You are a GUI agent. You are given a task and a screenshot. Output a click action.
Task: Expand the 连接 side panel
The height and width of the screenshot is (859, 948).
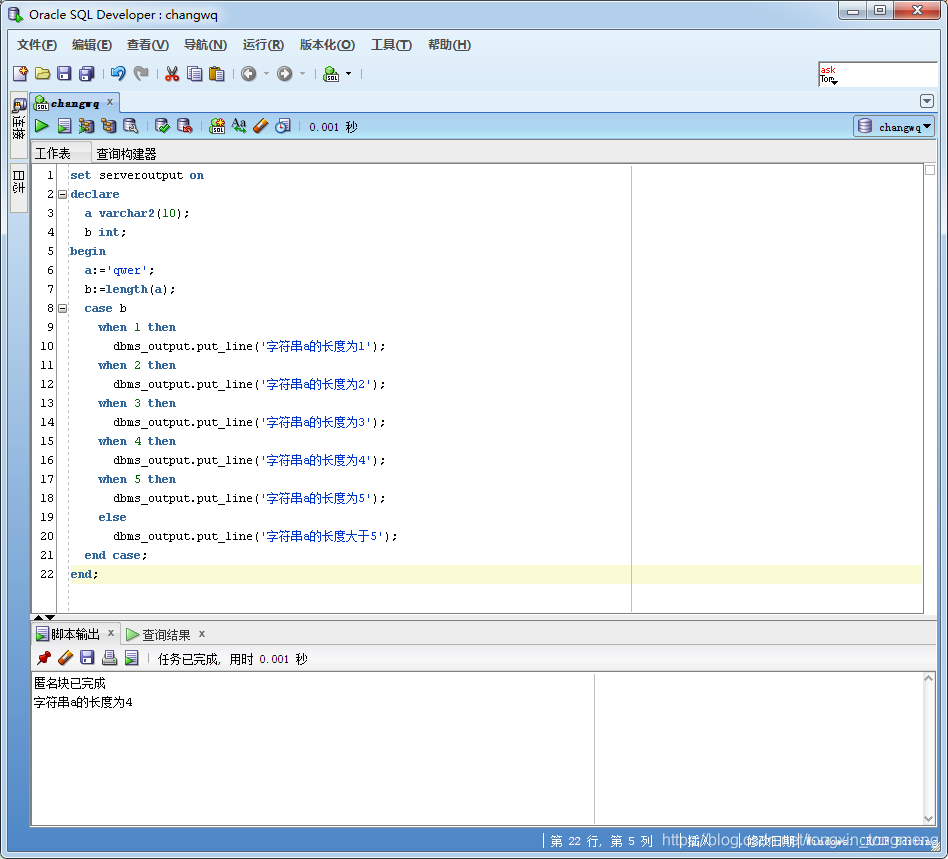click(19, 125)
